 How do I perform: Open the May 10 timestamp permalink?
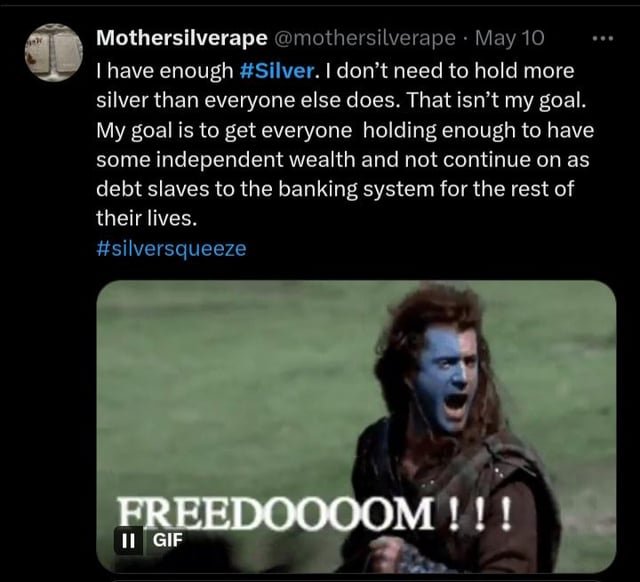tap(509, 38)
